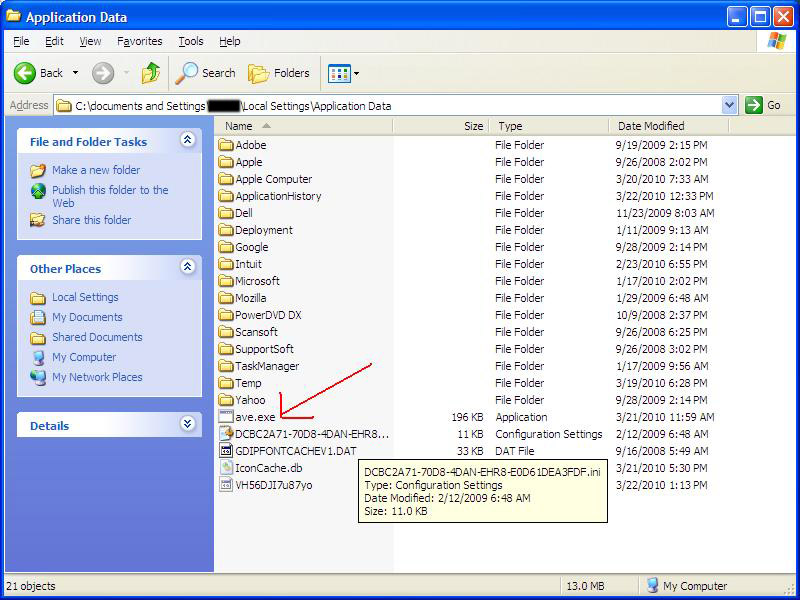Select the Apple Computer folder icon

click(226, 179)
